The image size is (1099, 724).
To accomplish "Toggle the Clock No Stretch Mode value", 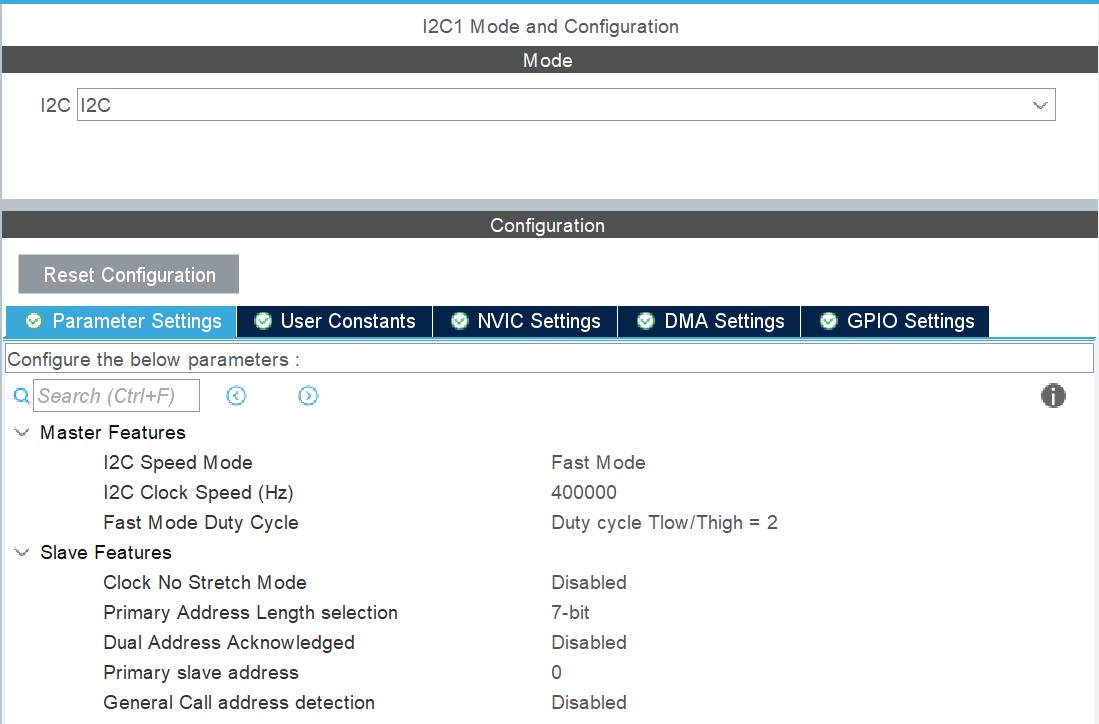I will 589,583.
